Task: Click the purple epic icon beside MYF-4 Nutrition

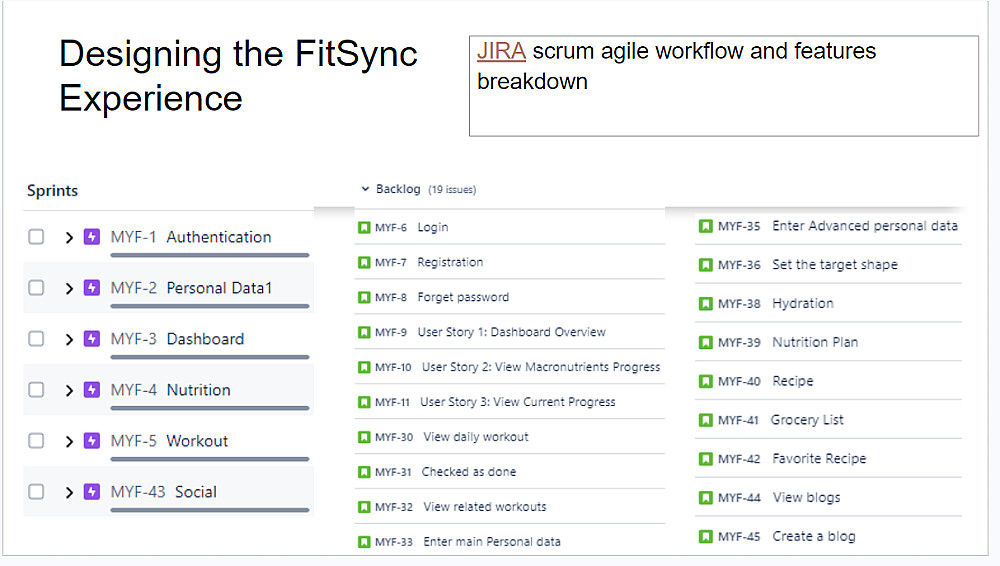Action: click(x=92, y=390)
